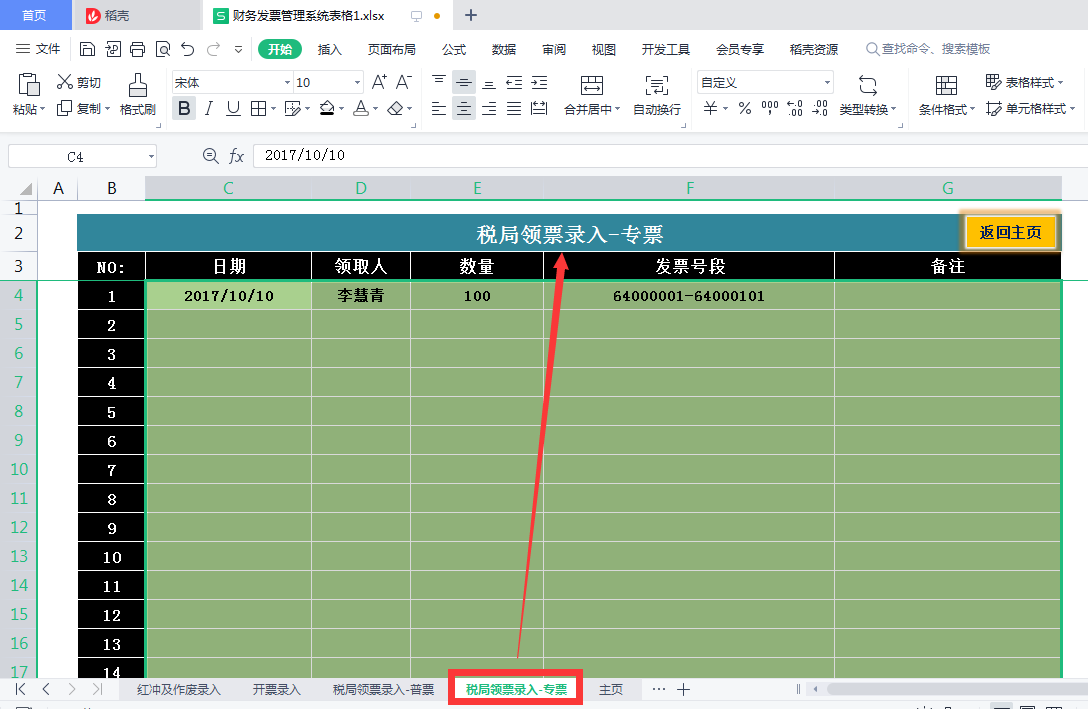Go to the 首页 home tab

coord(35,15)
